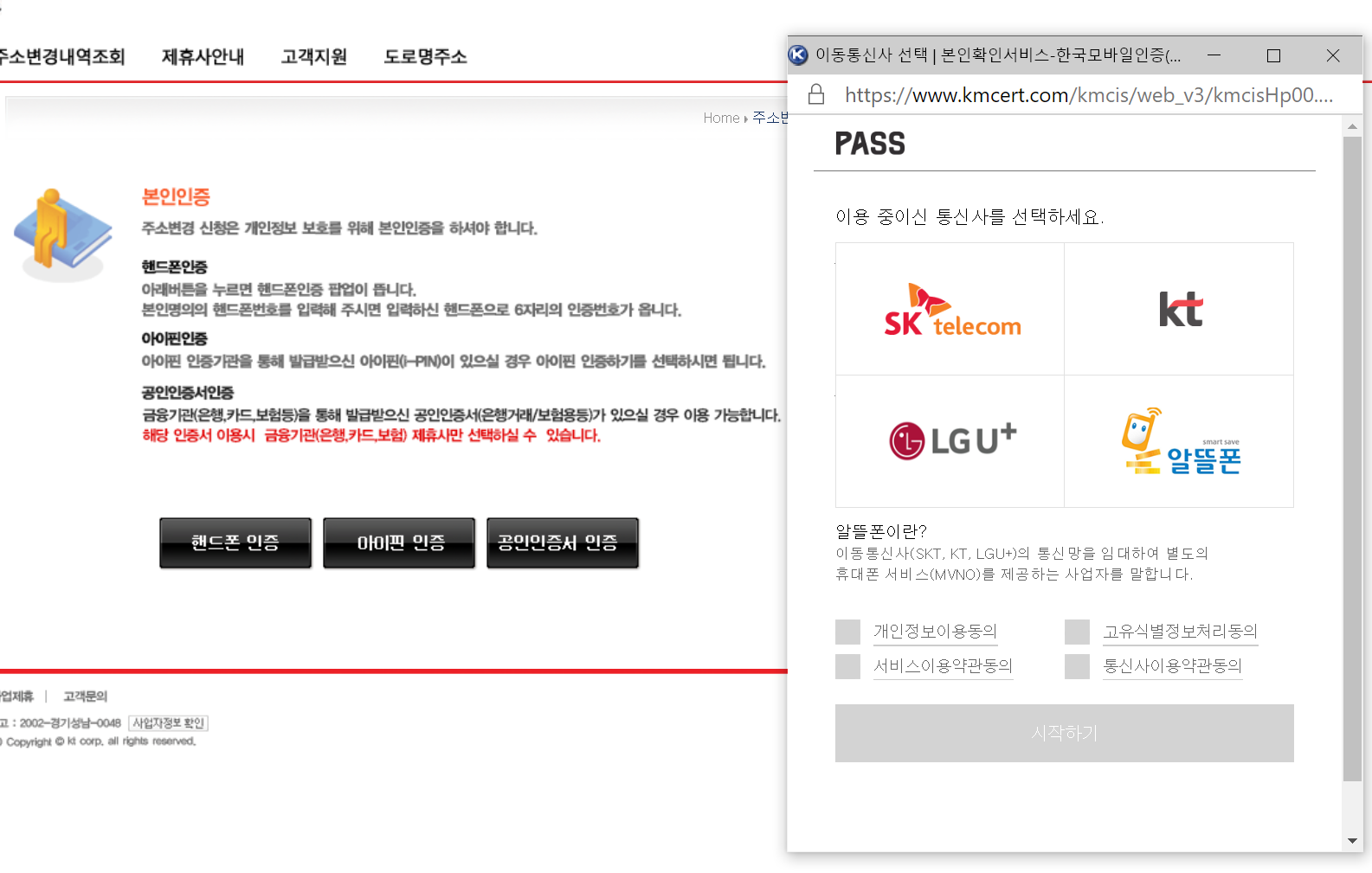The height and width of the screenshot is (873, 1372).
Task: Minimize the kmcert popup window
Action: point(1214,55)
